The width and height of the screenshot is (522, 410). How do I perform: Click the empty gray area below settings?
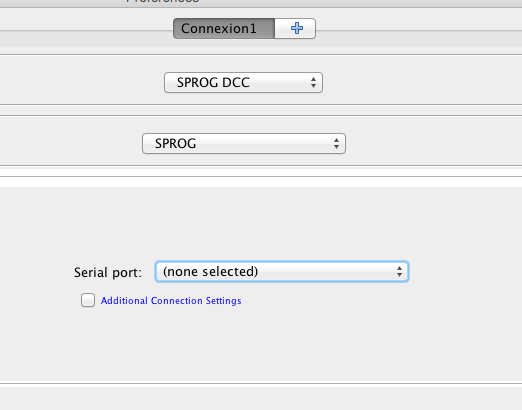(x=261, y=347)
